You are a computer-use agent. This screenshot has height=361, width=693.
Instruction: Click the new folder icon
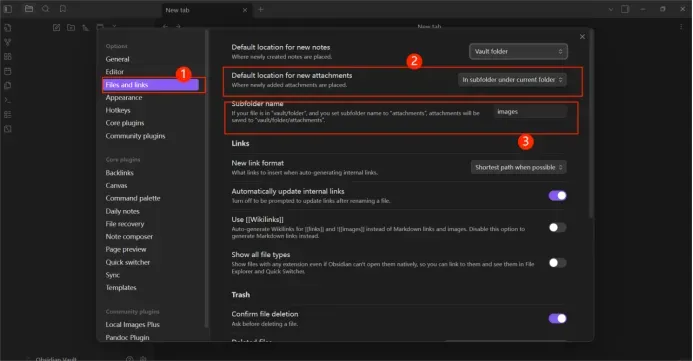(x=71, y=27)
